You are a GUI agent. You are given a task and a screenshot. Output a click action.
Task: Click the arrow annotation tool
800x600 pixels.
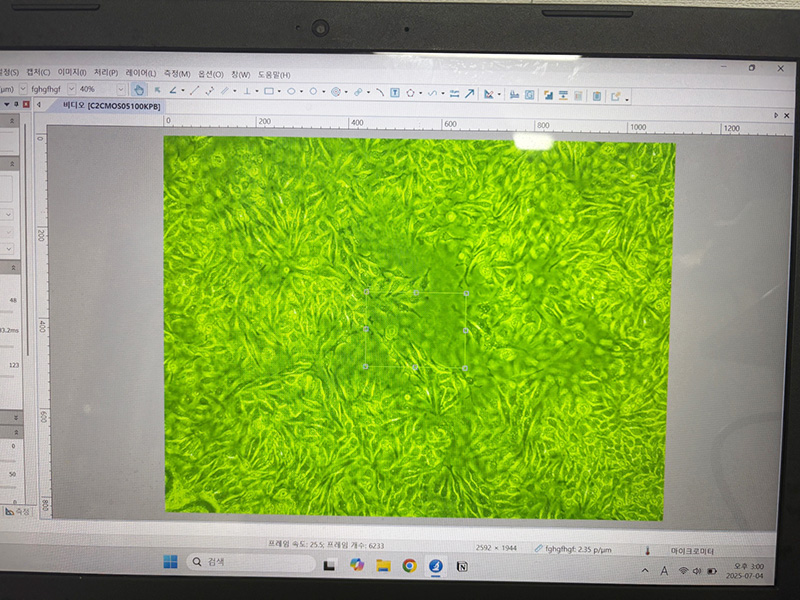click(x=469, y=93)
